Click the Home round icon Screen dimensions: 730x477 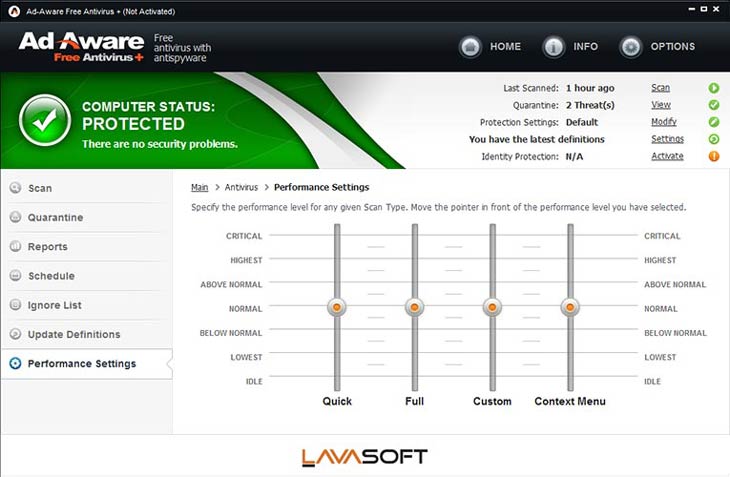[x=470, y=47]
